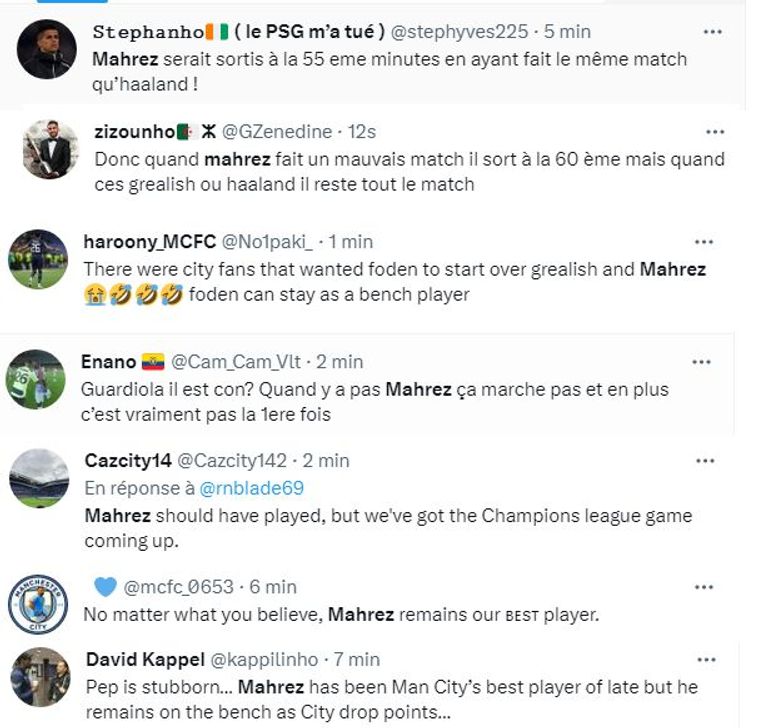The image size is (768, 728).
Task: Click David Kappel's profile photo
Action: [40, 677]
